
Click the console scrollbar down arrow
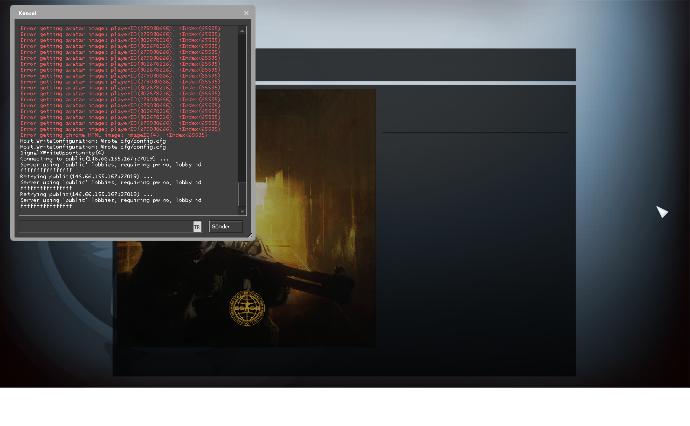pos(242,211)
